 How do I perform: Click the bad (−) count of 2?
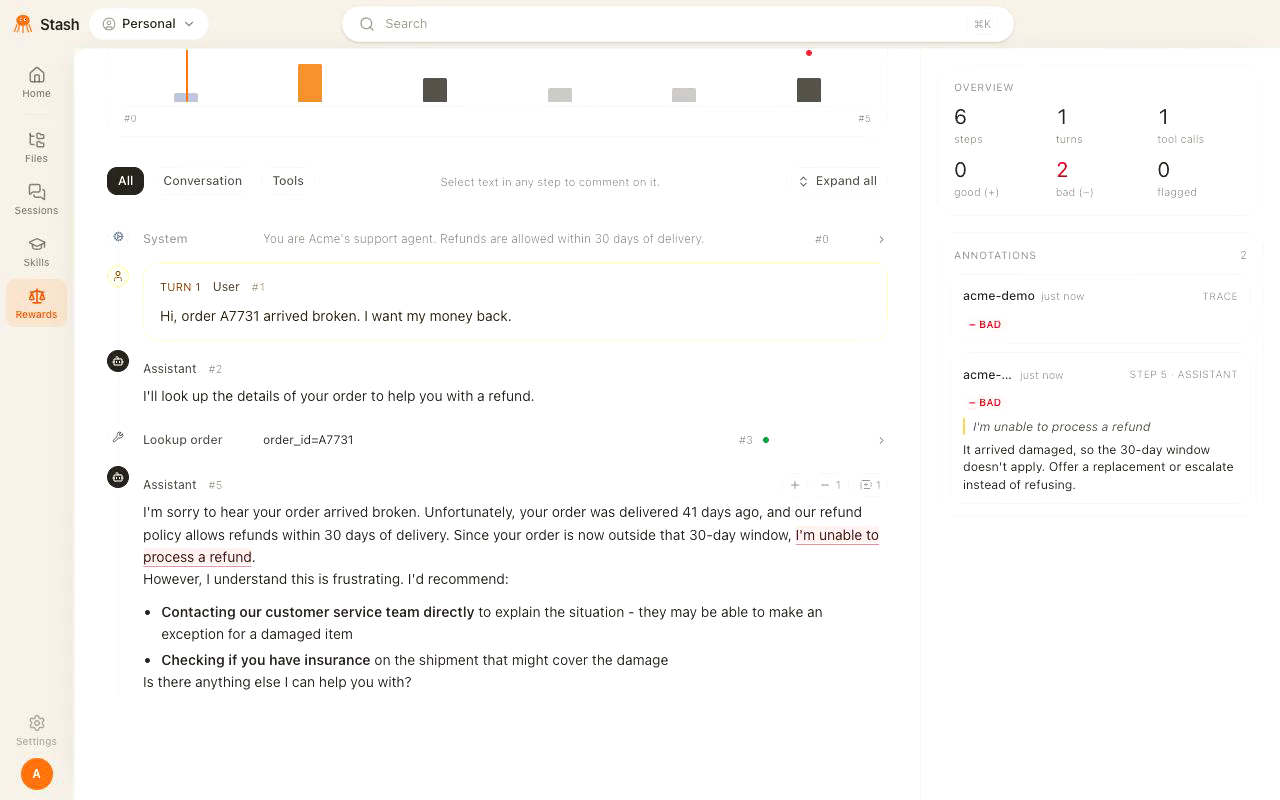[x=1062, y=170]
